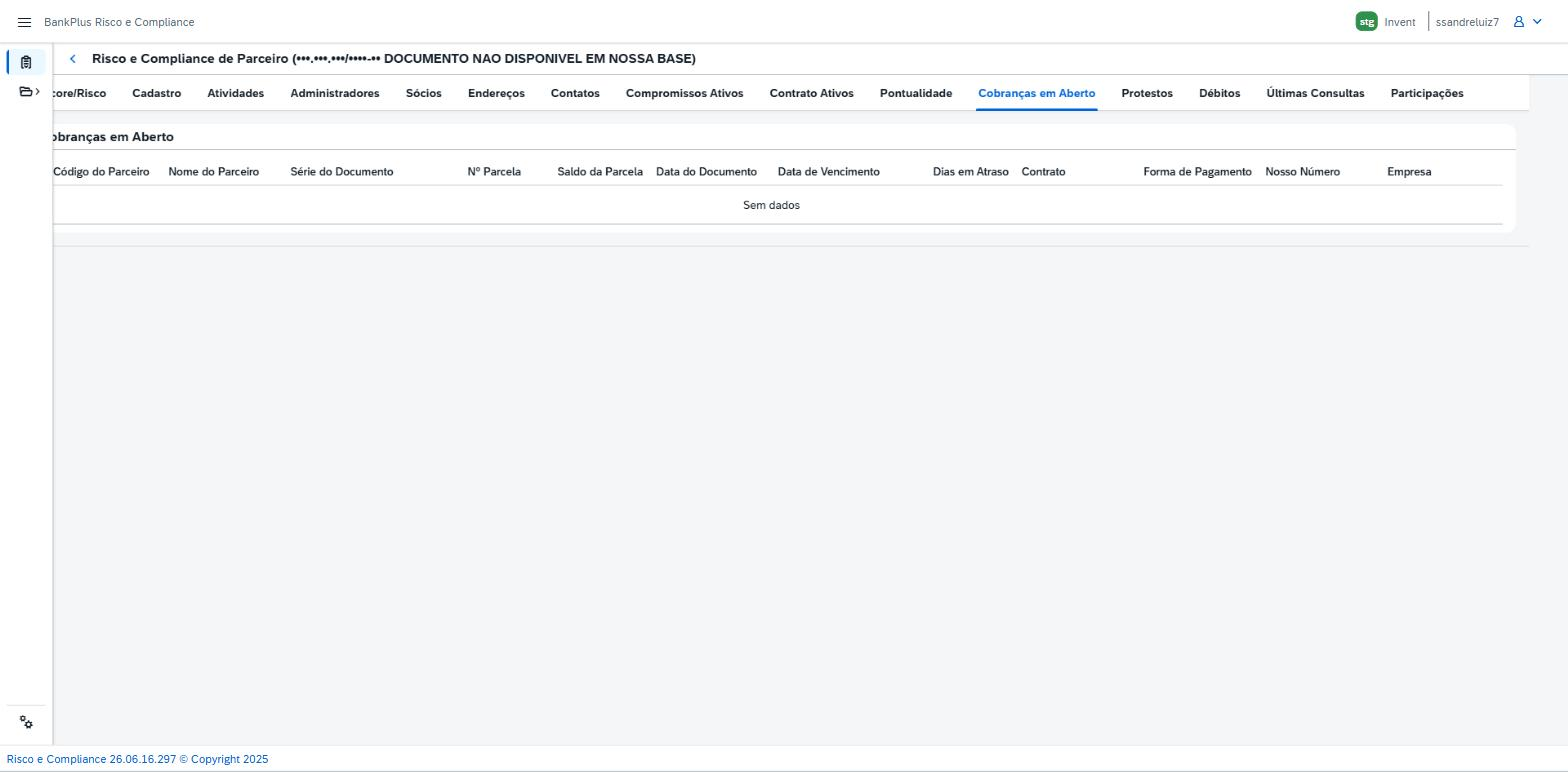
Task: Click the Nº Parcela column header
Action: (494, 172)
